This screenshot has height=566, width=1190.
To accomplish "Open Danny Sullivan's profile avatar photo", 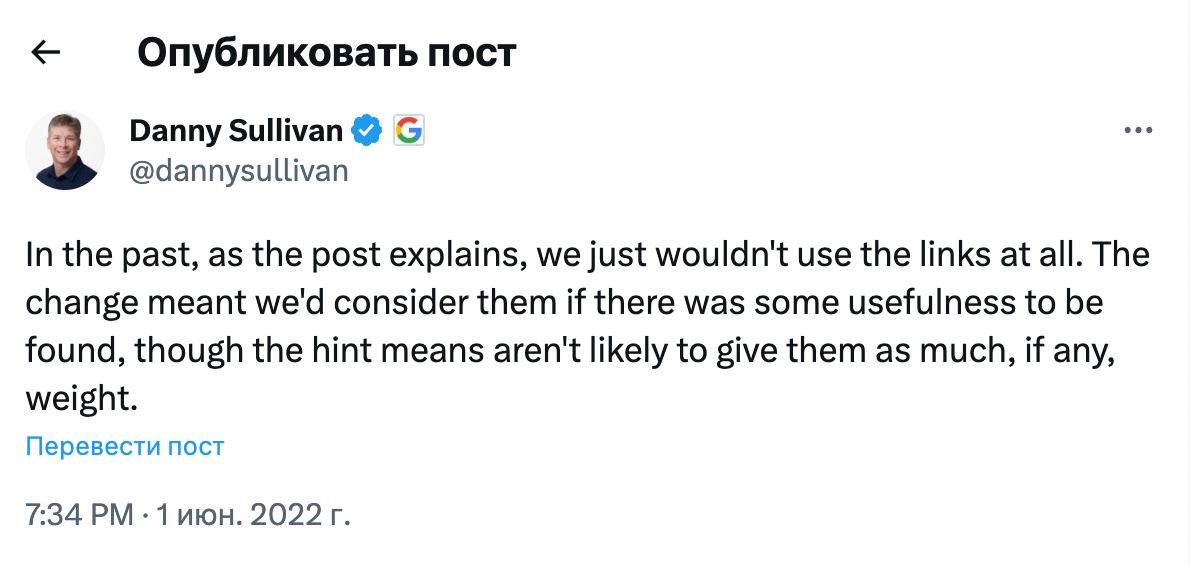I will 65,150.
